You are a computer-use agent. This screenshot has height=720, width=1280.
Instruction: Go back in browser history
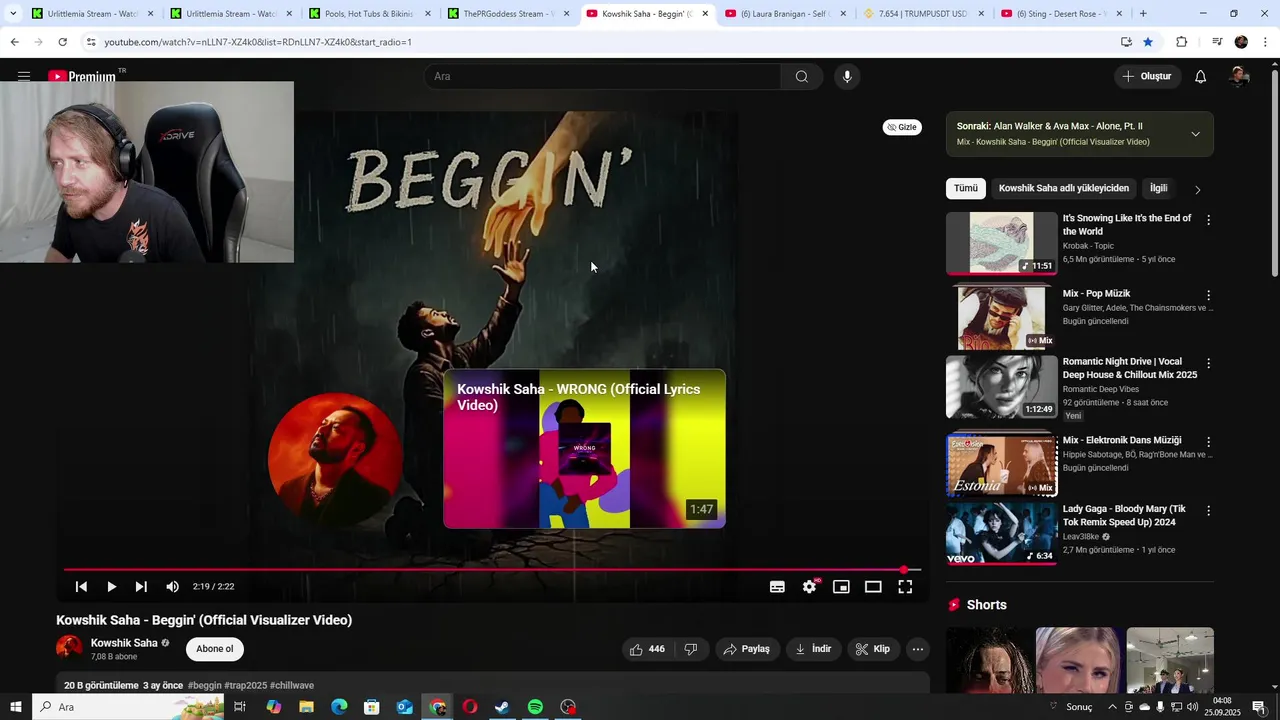coord(14,42)
